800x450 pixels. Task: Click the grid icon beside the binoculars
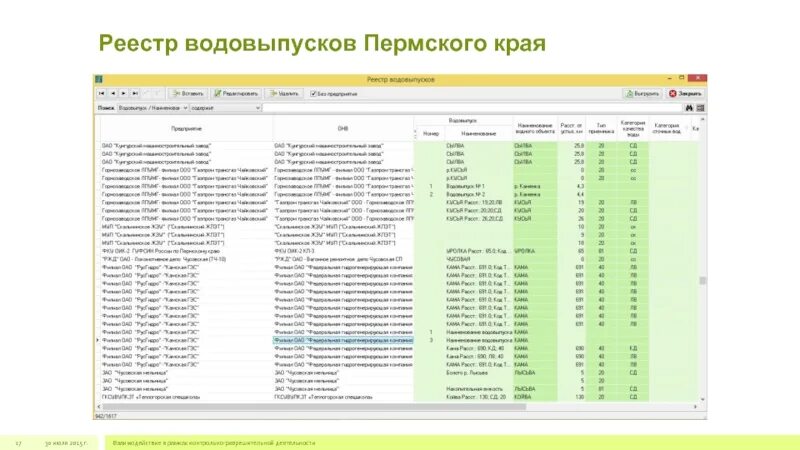(x=701, y=108)
